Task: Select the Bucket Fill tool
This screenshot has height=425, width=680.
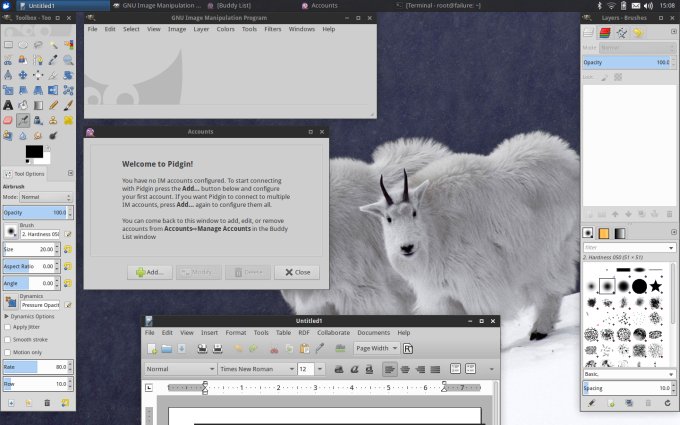Action: coord(23,105)
